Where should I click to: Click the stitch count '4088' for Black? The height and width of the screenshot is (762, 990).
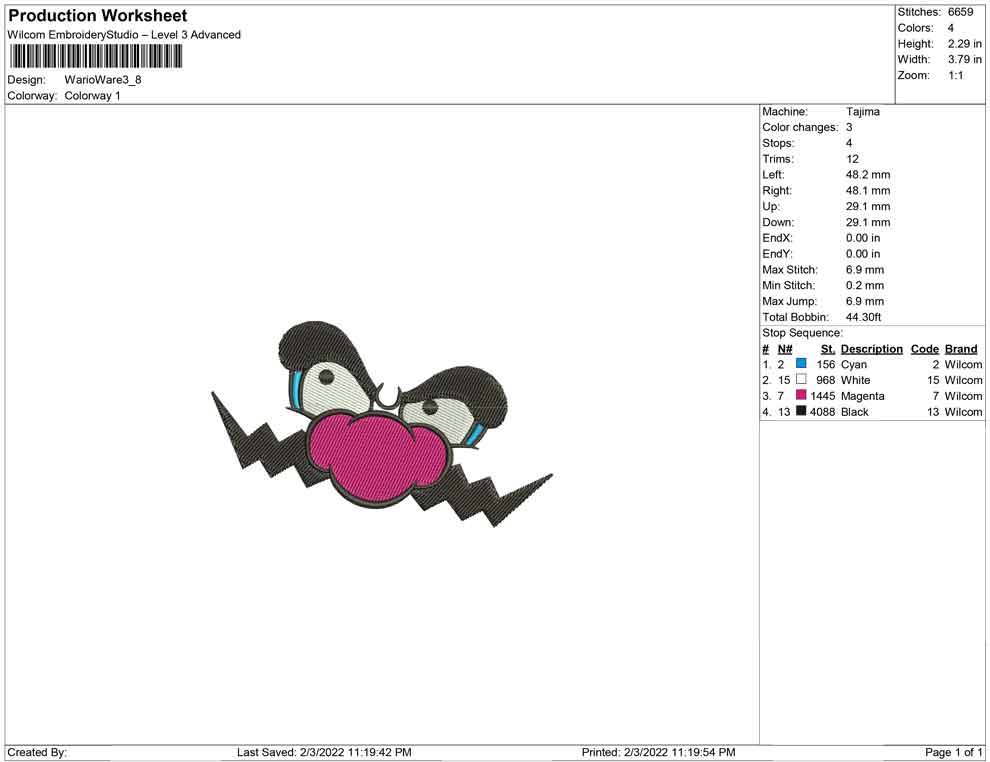[823, 412]
